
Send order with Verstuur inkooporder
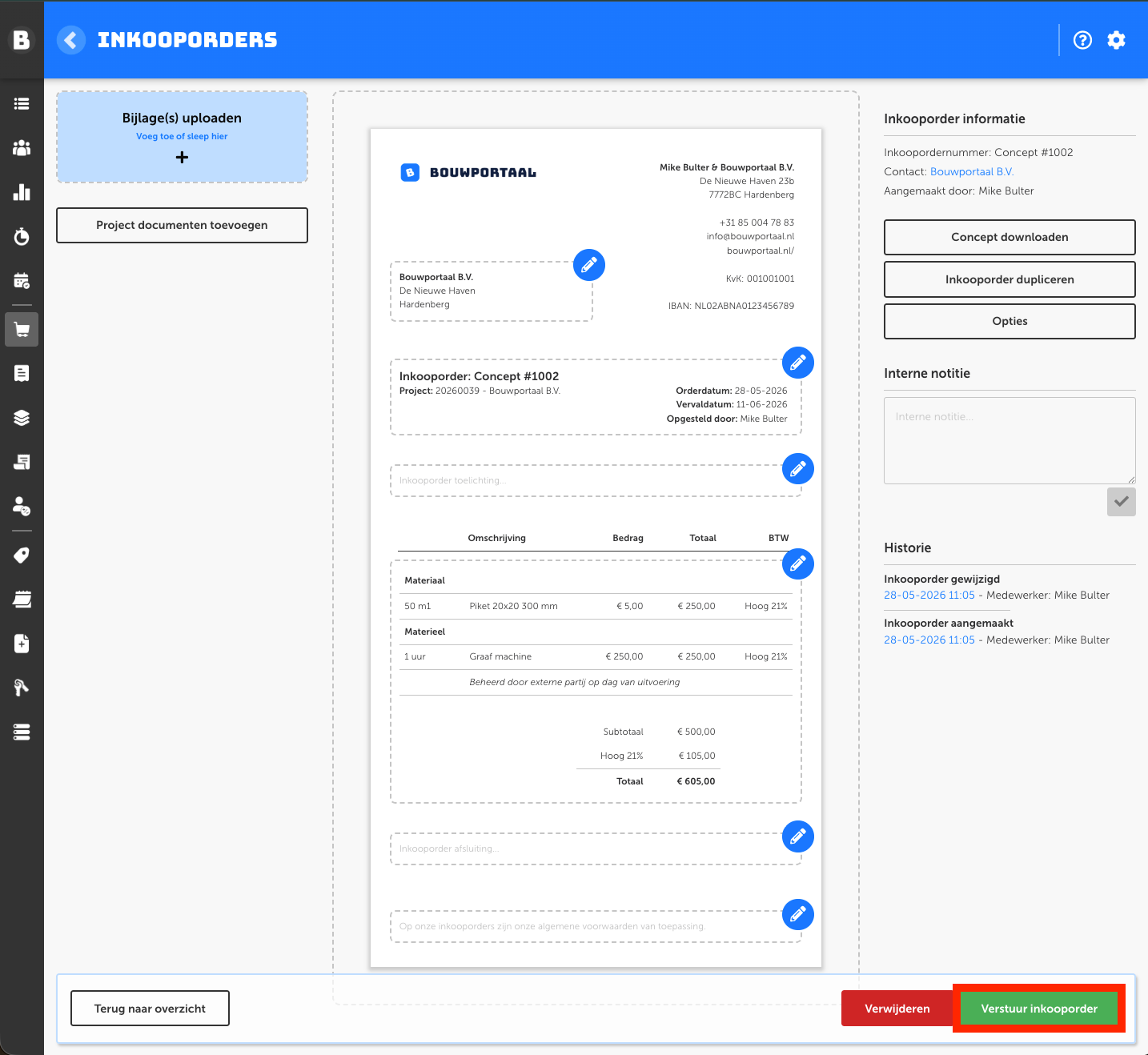pyautogui.click(x=1039, y=1009)
